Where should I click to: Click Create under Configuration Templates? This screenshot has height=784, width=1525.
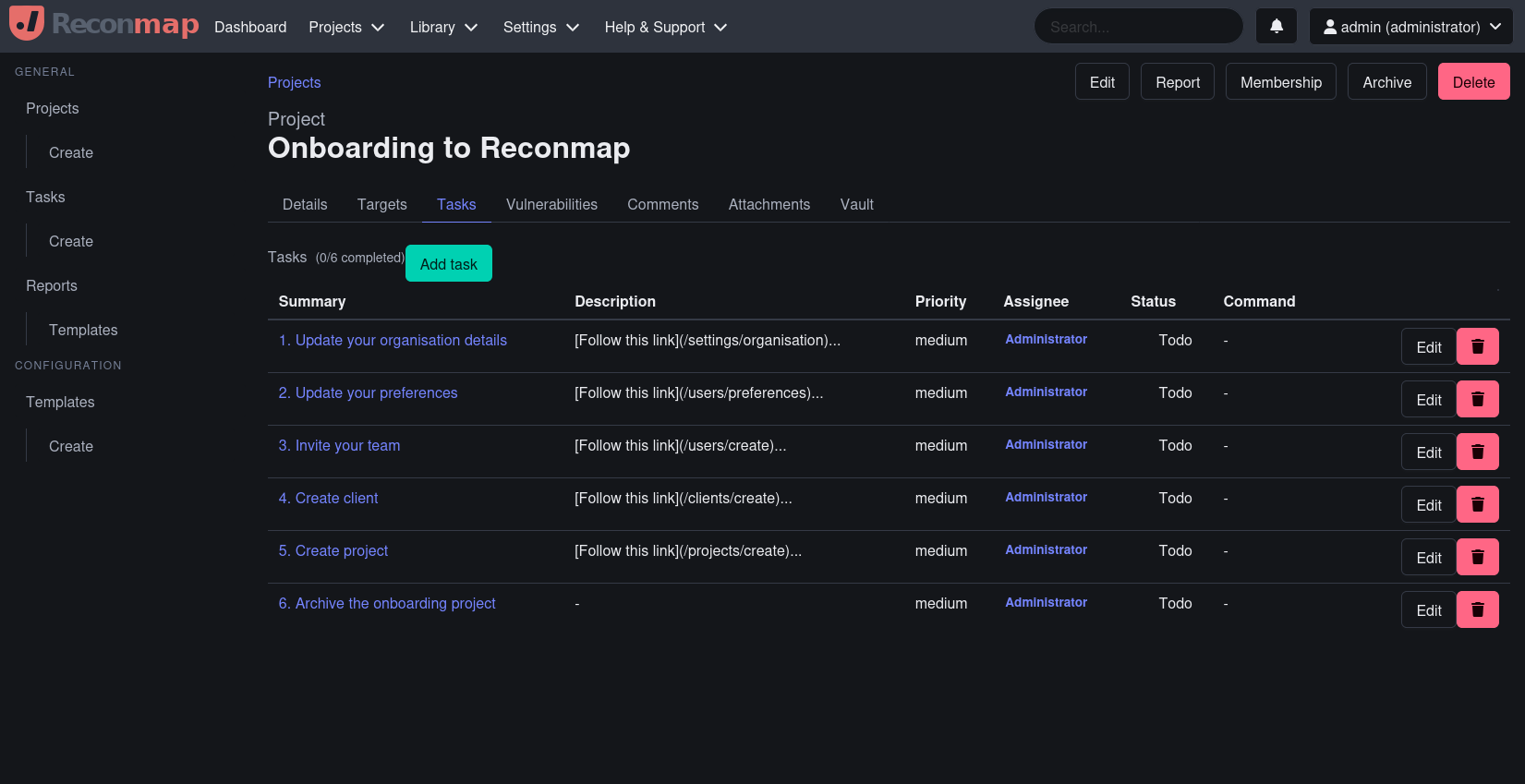tap(71, 446)
